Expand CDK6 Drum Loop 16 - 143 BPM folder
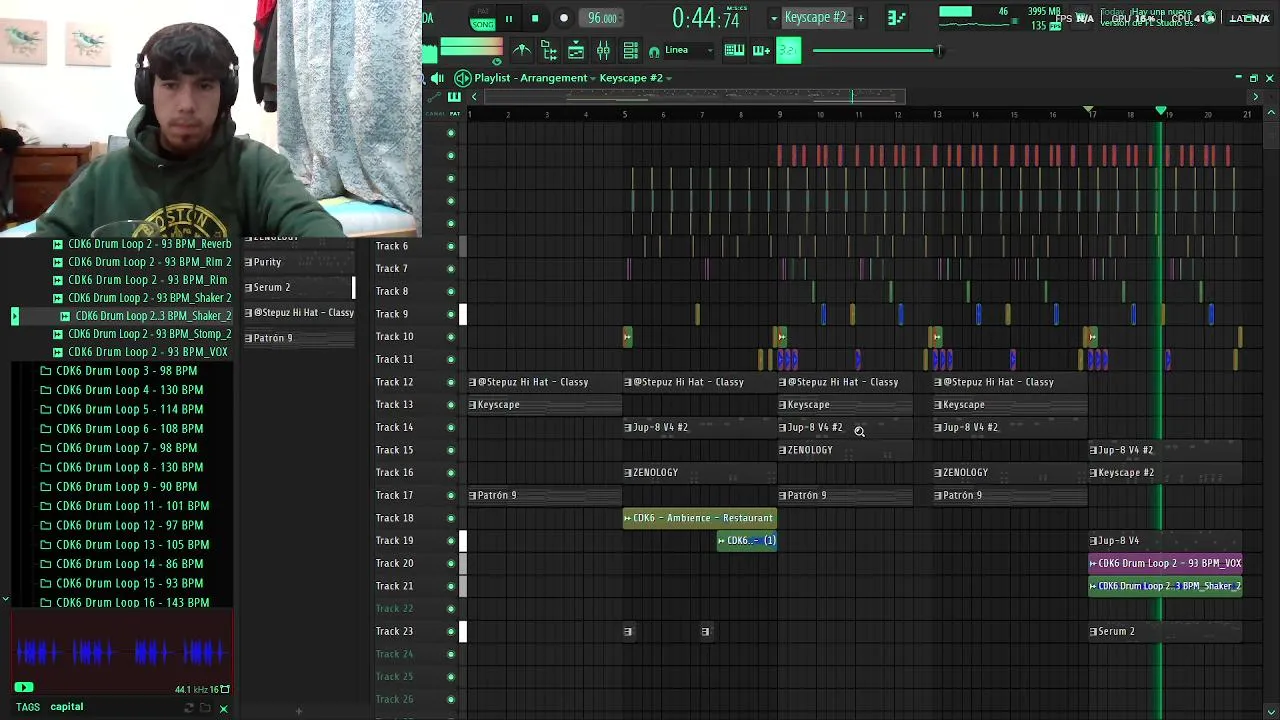 tap(125, 603)
